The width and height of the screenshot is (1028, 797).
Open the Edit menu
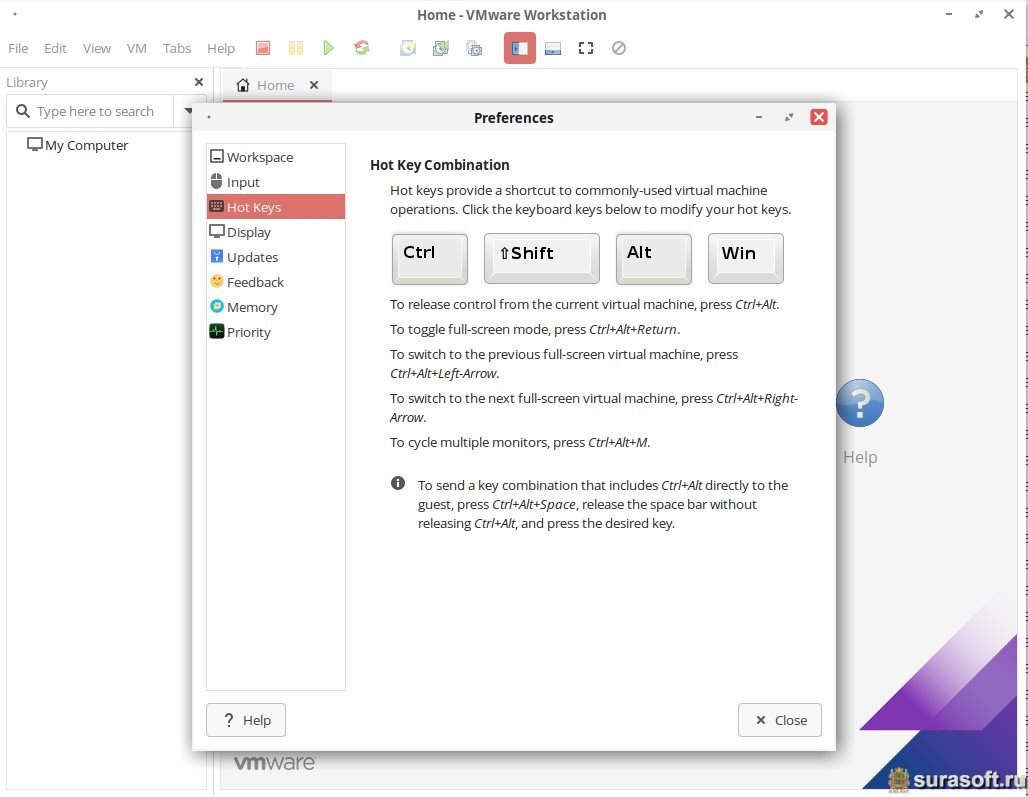pos(55,48)
